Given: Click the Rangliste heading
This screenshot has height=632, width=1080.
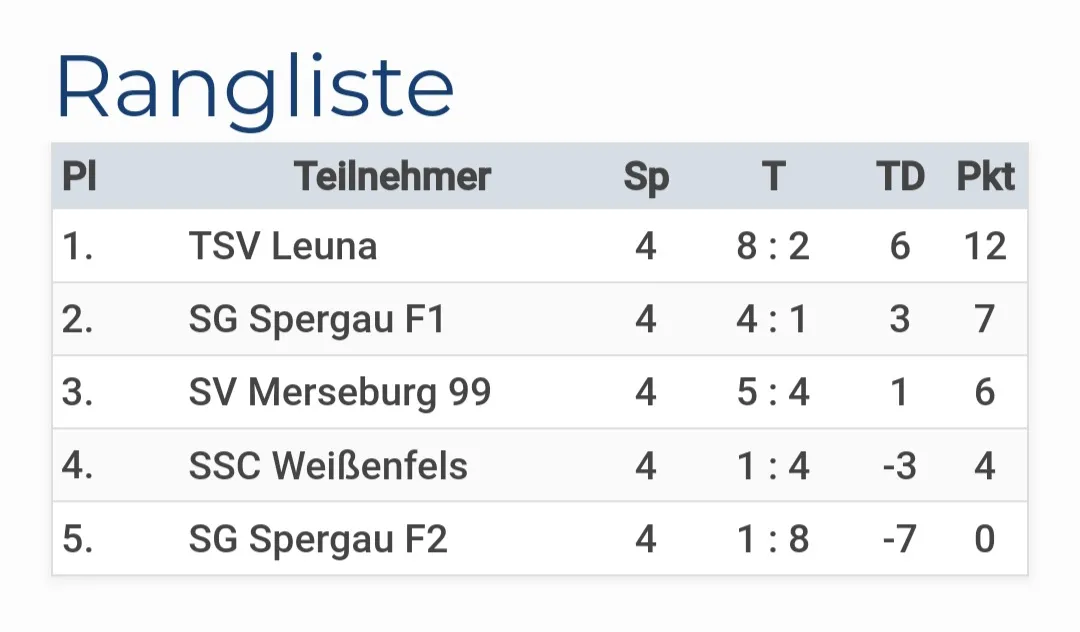Looking at the screenshot, I should click(x=255, y=89).
